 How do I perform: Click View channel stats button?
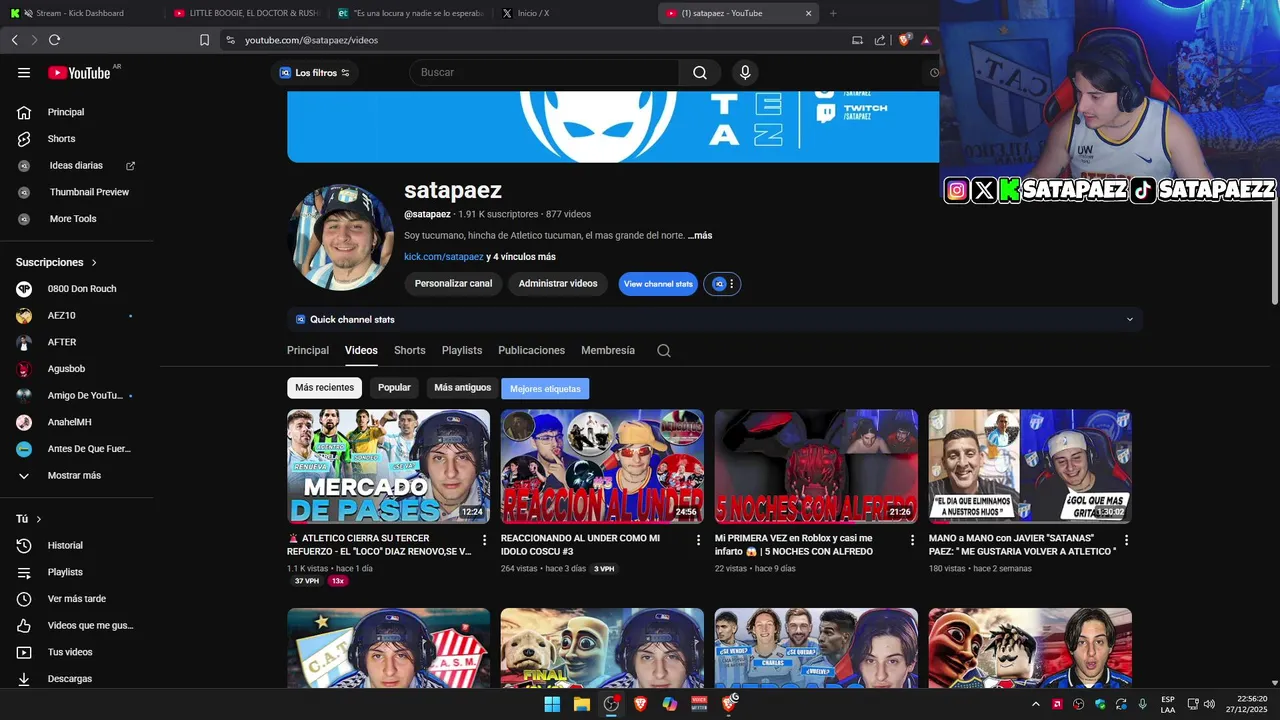(x=658, y=284)
